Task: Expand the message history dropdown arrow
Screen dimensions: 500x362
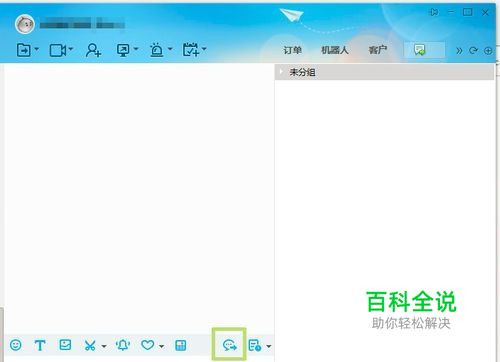Action: (x=269, y=346)
